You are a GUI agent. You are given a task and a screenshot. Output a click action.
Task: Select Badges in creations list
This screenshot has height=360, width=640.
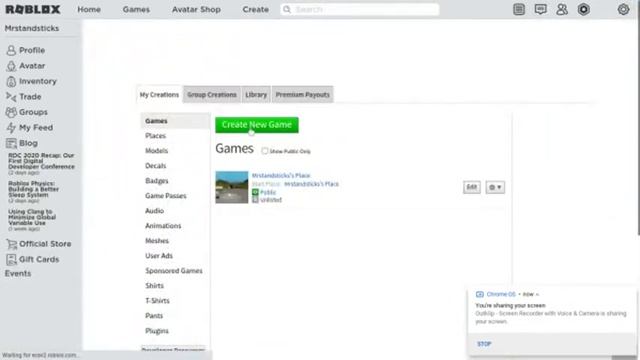pos(157,181)
